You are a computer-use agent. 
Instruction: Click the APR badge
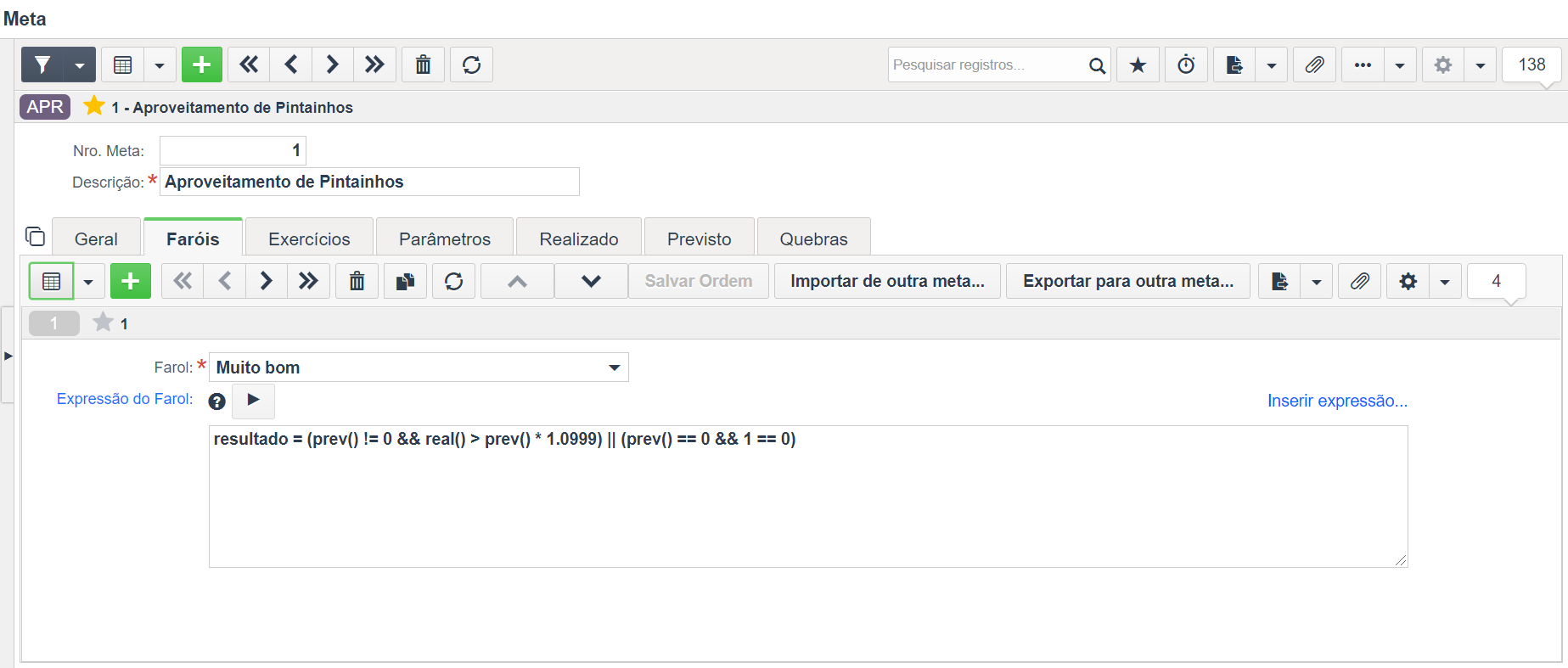tap(45, 107)
